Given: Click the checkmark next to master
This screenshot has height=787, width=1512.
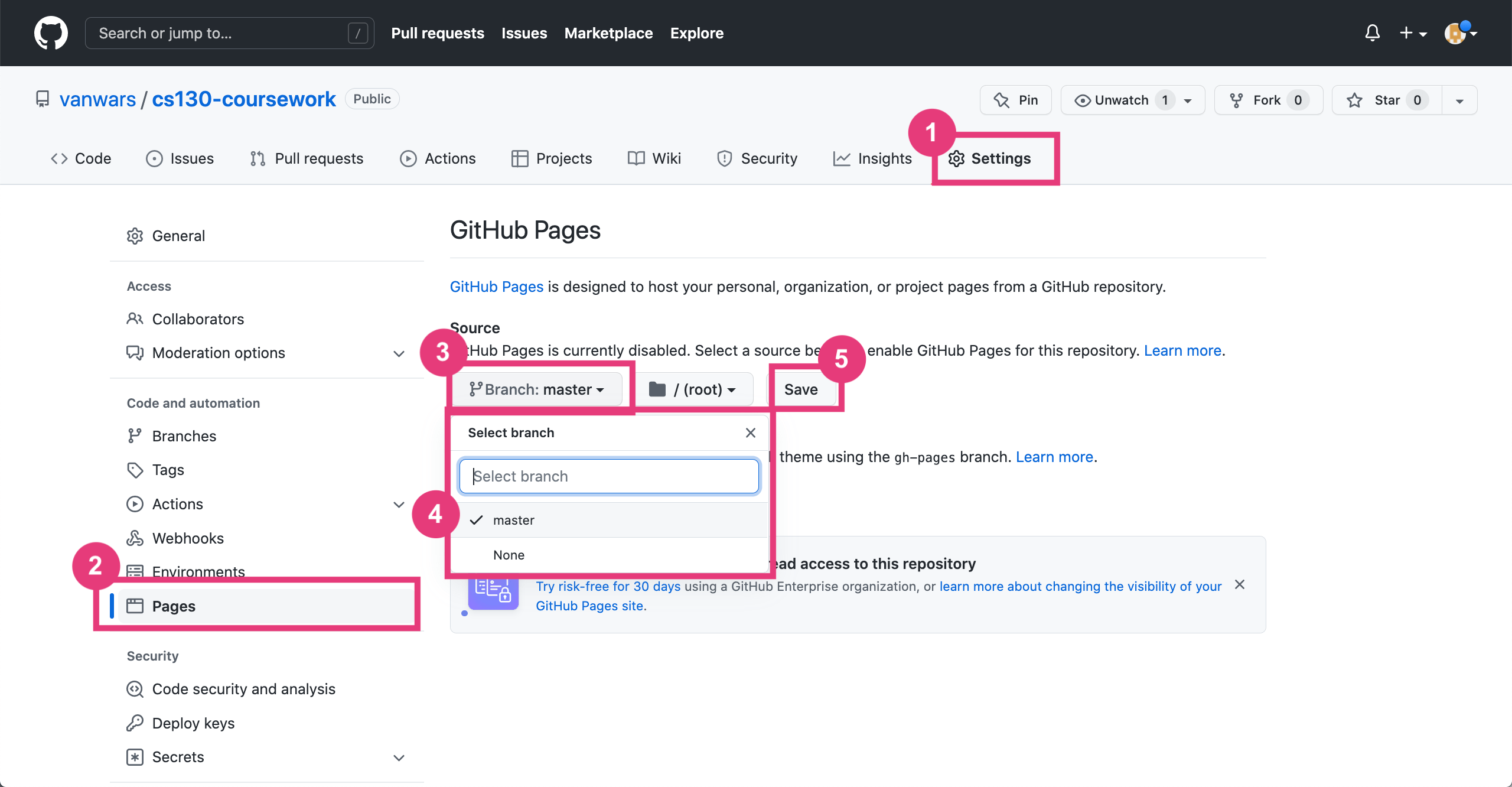Looking at the screenshot, I should pyautogui.click(x=476, y=520).
